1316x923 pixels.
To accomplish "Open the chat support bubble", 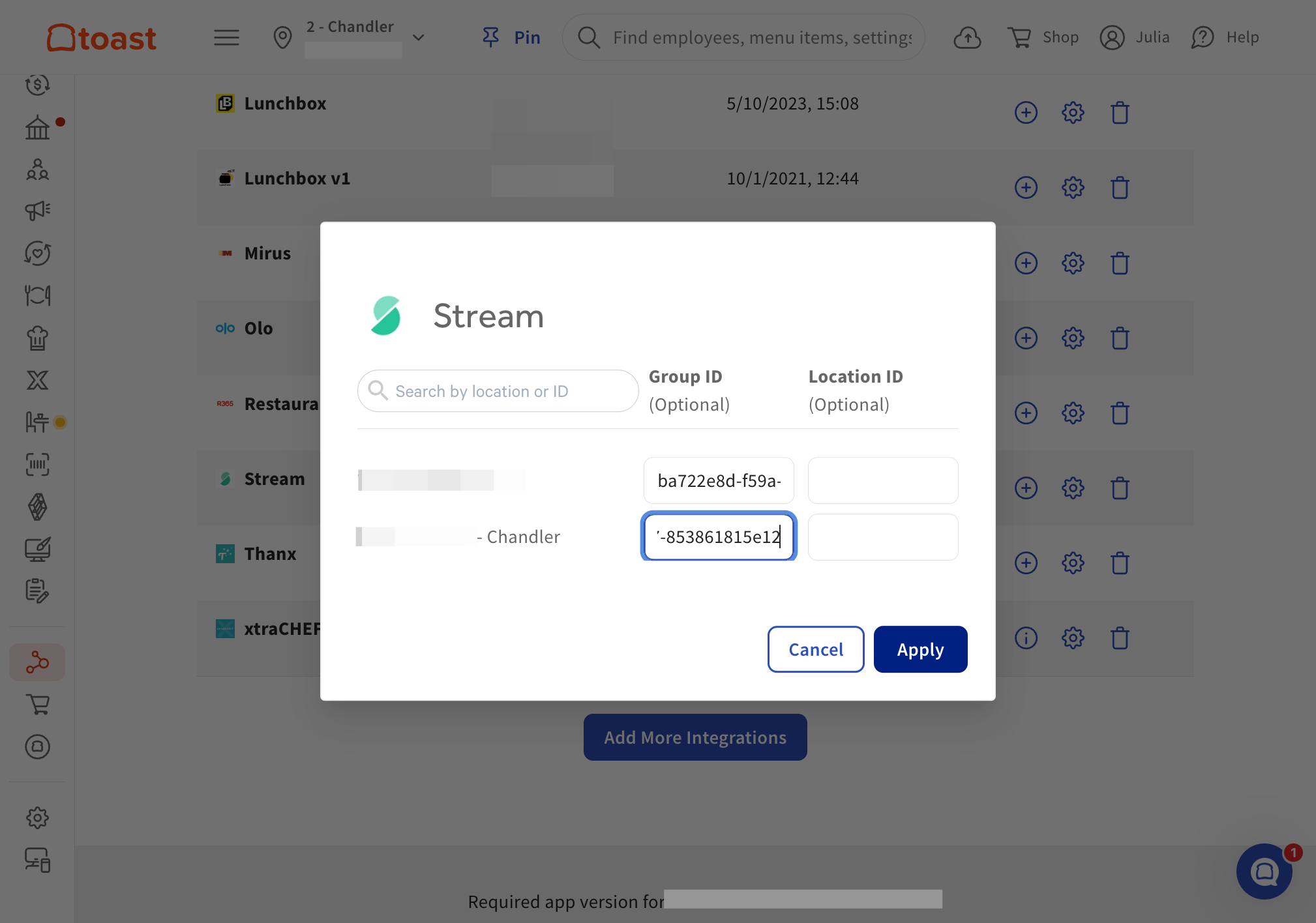I will tap(1264, 872).
